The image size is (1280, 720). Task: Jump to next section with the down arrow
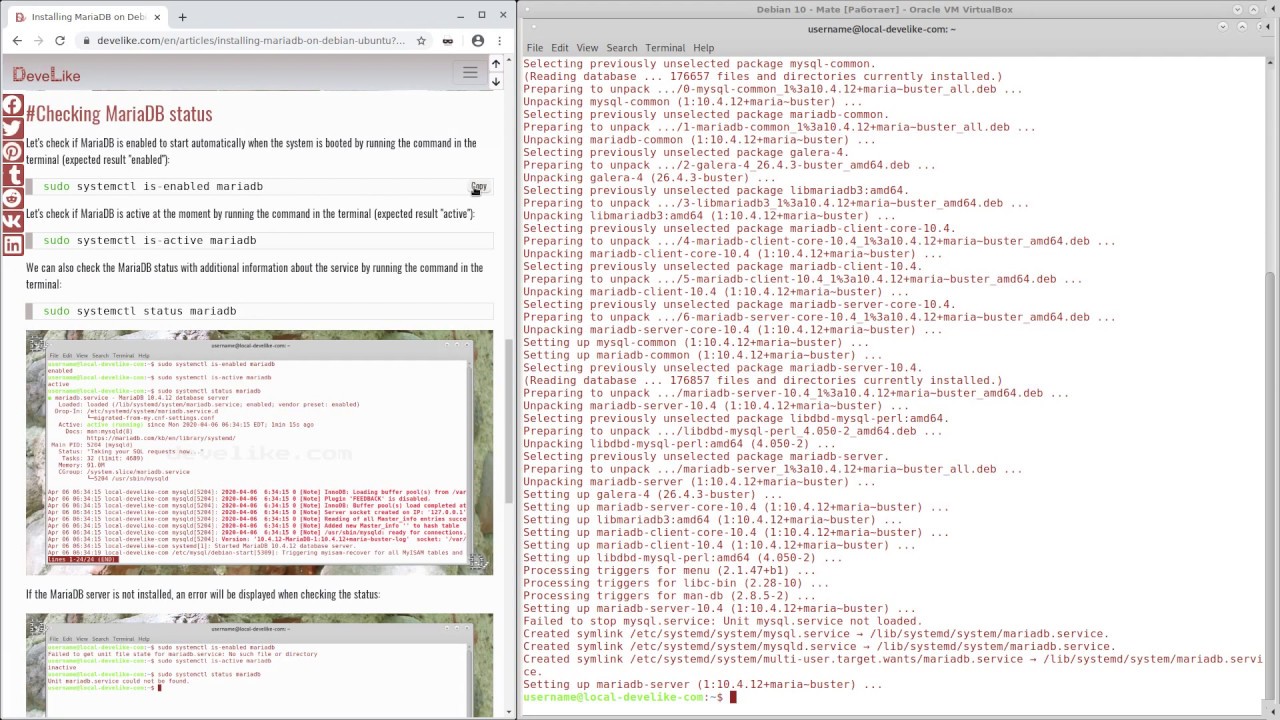[x=495, y=81]
